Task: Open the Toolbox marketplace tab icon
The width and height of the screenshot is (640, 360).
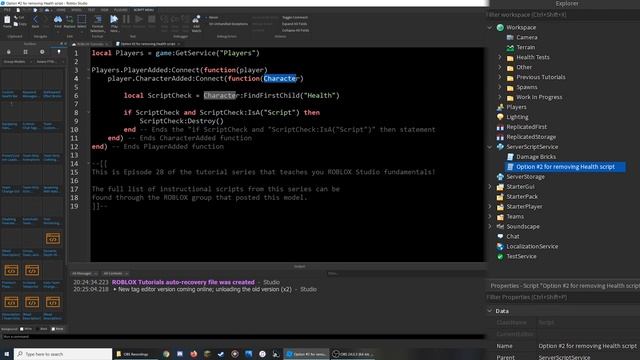Action: [x=9, y=52]
